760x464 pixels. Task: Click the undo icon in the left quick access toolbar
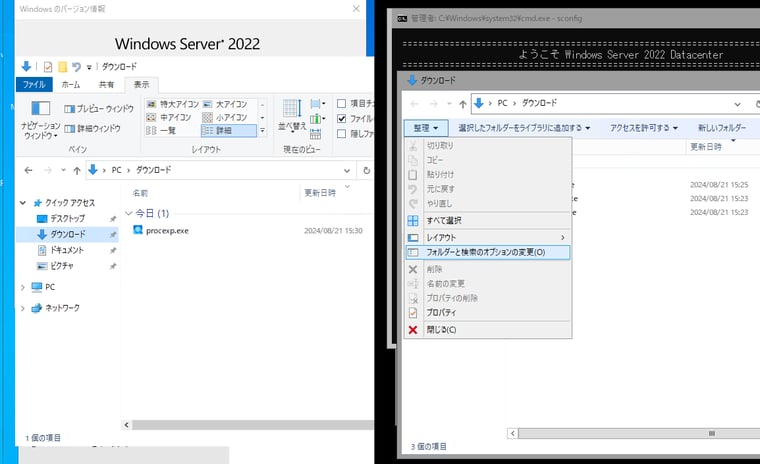(x=76, y=67)
